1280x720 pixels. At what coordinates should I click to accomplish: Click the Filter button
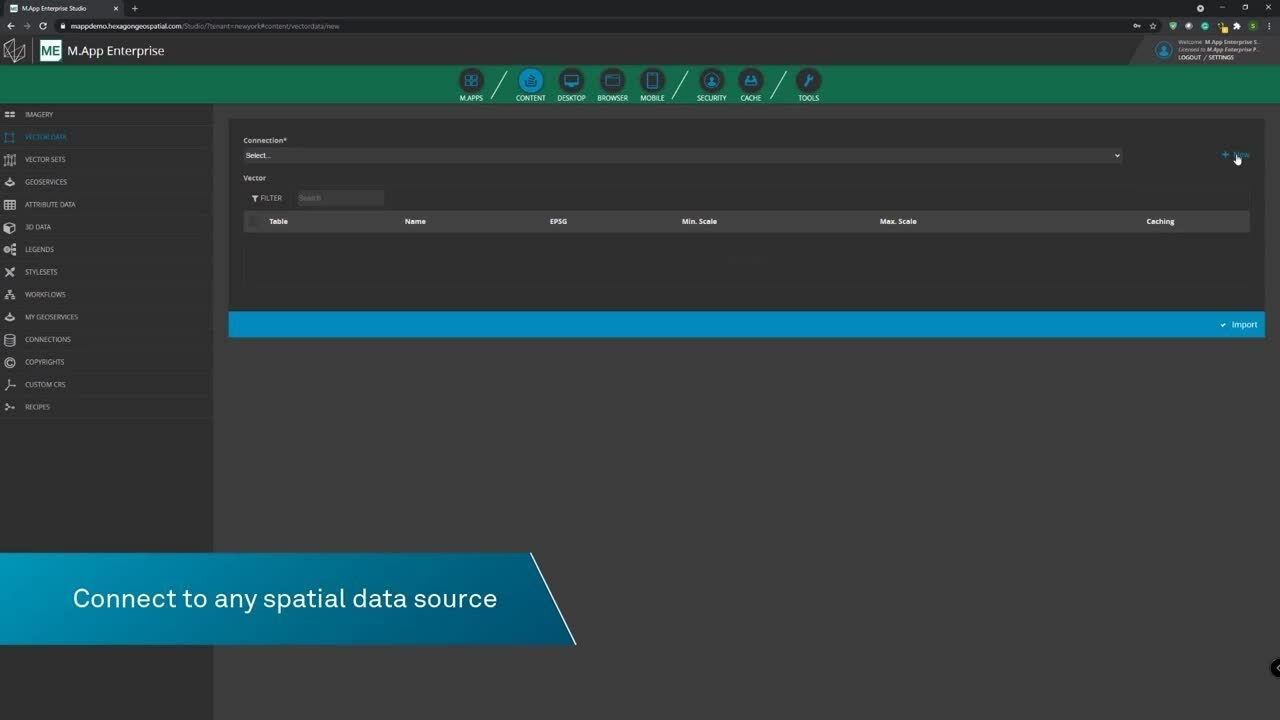[x=267, y=198]
